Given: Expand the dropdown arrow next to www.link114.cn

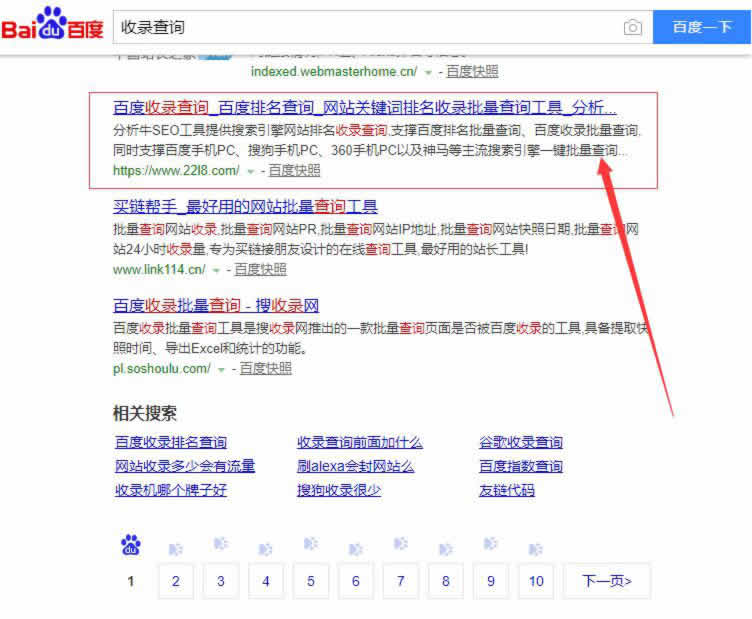Looking at the screenshot, I should pos(216,270).
